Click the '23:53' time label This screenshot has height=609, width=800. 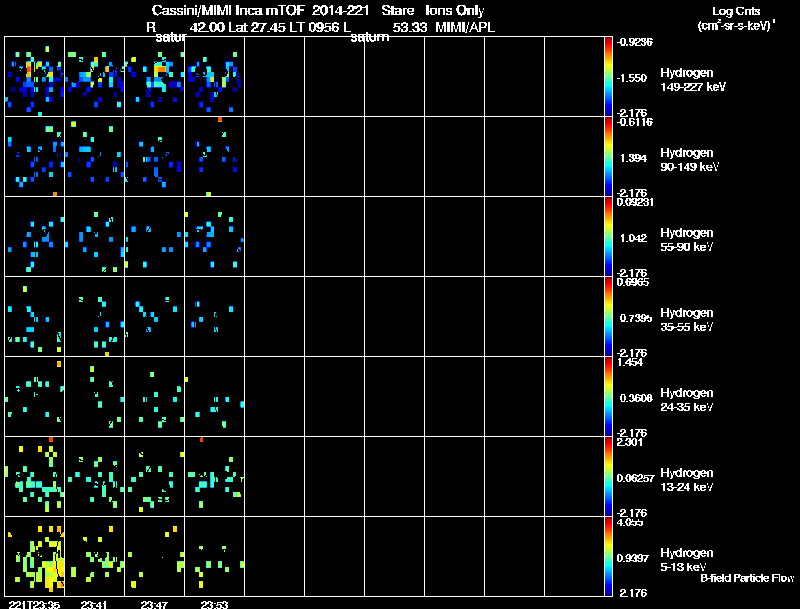214,604
